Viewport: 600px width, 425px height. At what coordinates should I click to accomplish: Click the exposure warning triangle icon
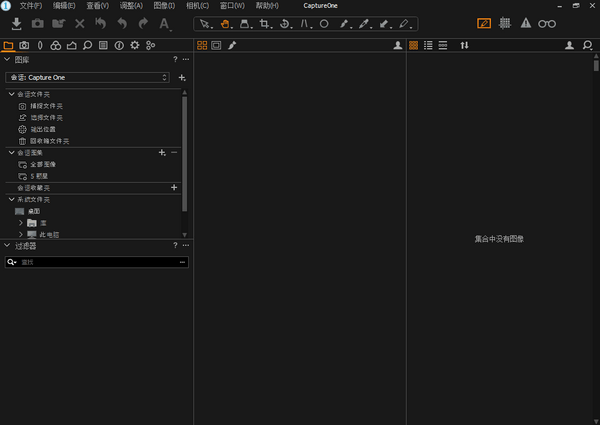[526, 23]
